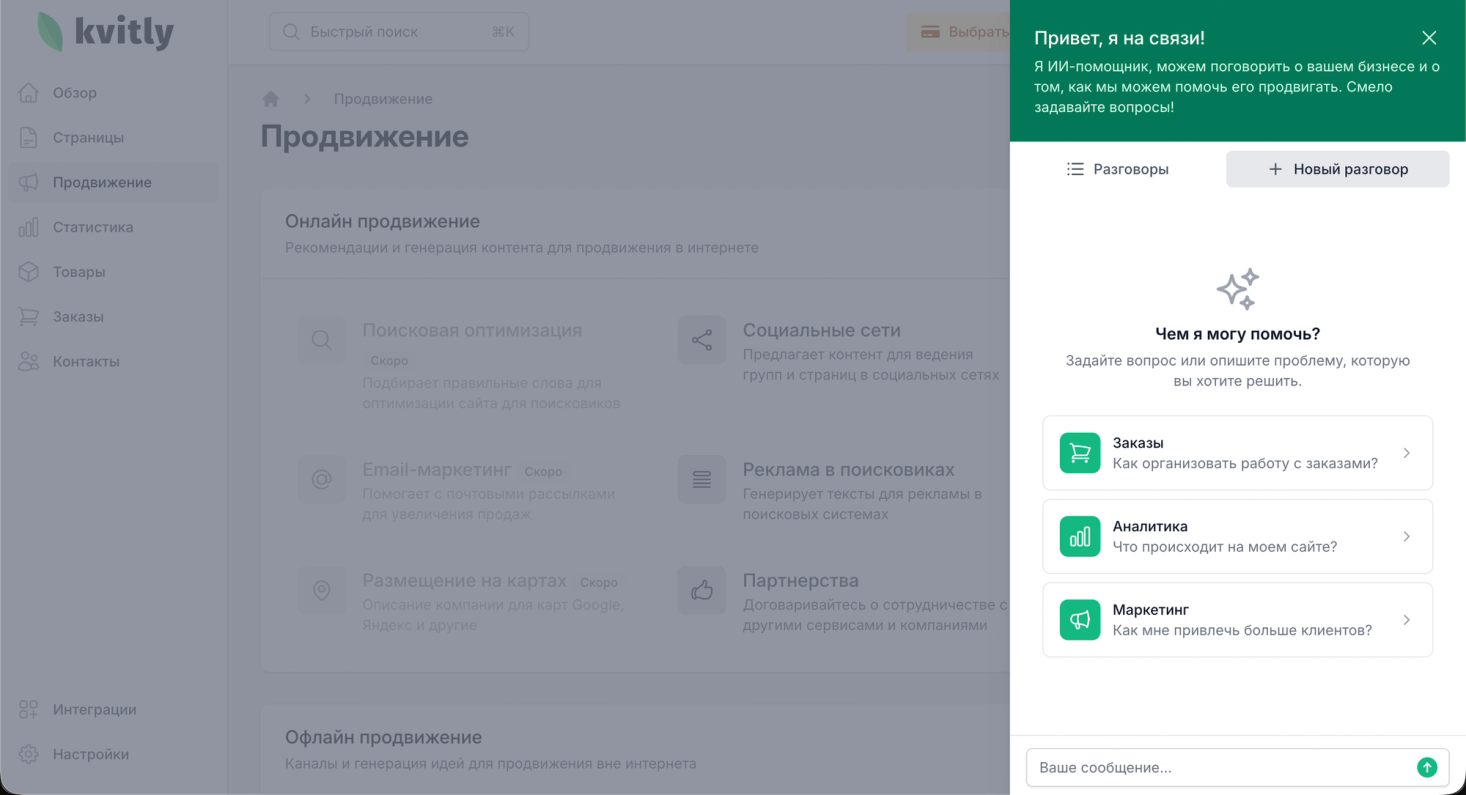1466x795 pixels.
Task: Click the green megaphone icon in Маркетинг card
Action: click(x=1080, y=620)
